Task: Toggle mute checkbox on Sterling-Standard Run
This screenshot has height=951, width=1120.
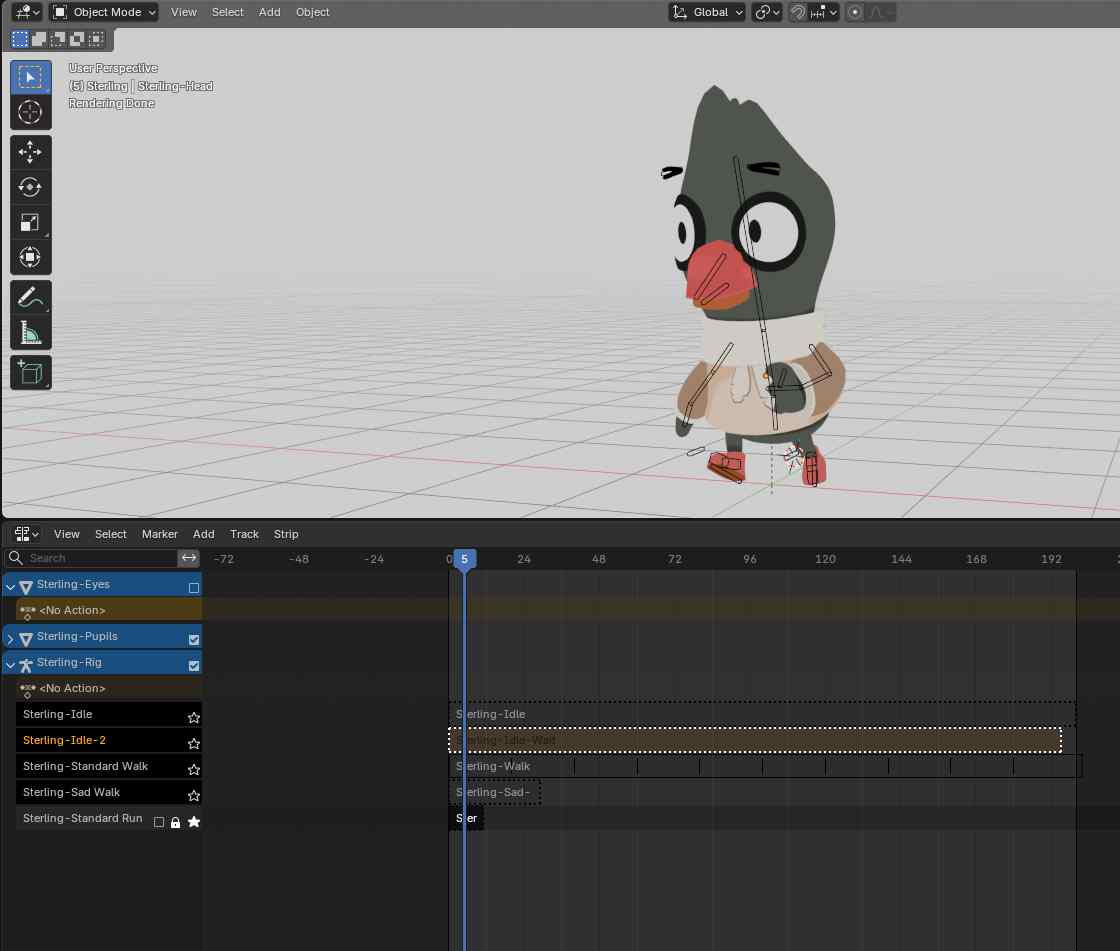Action: [159, 822]
